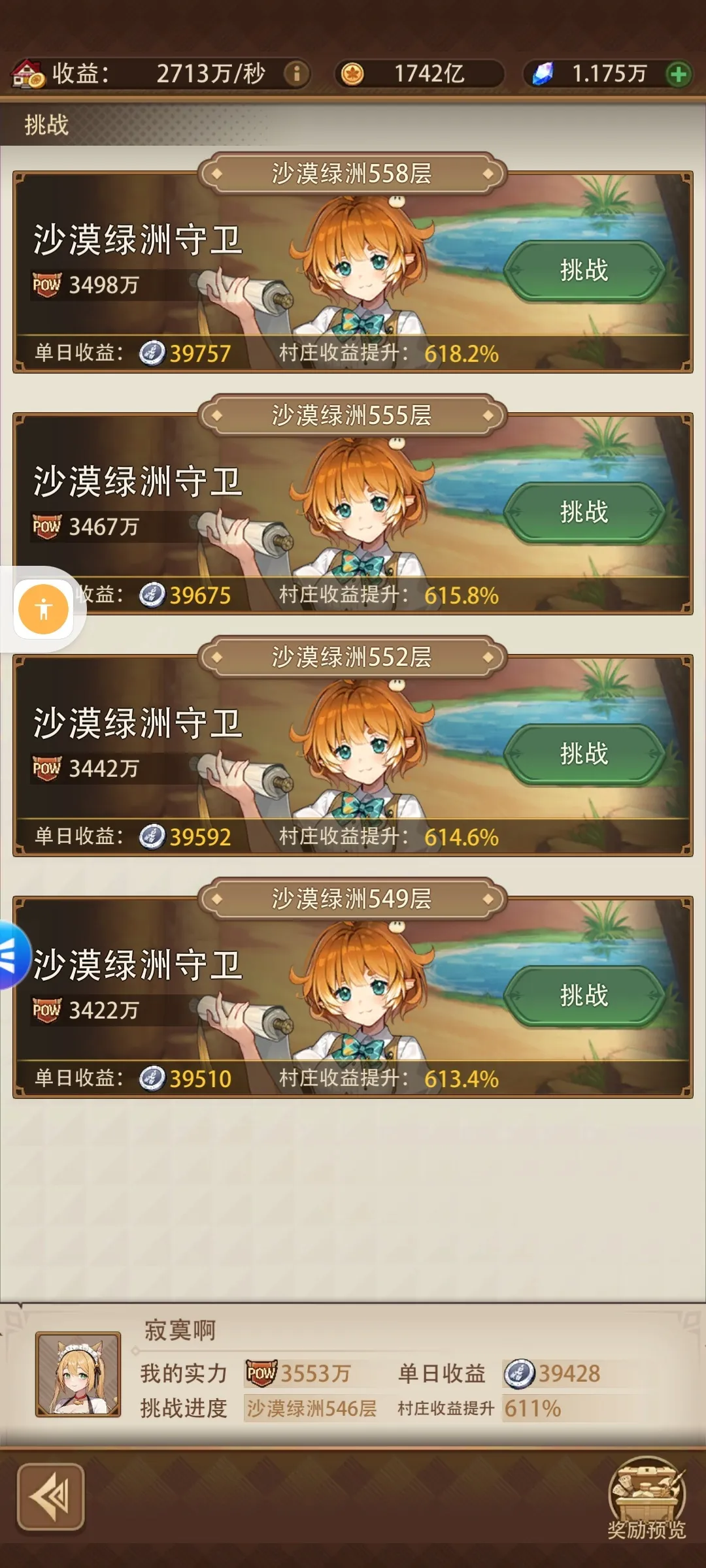Tap the 沙漠绿洲546层 progress field
The image size is (706, 1568).
point(311,1409)
